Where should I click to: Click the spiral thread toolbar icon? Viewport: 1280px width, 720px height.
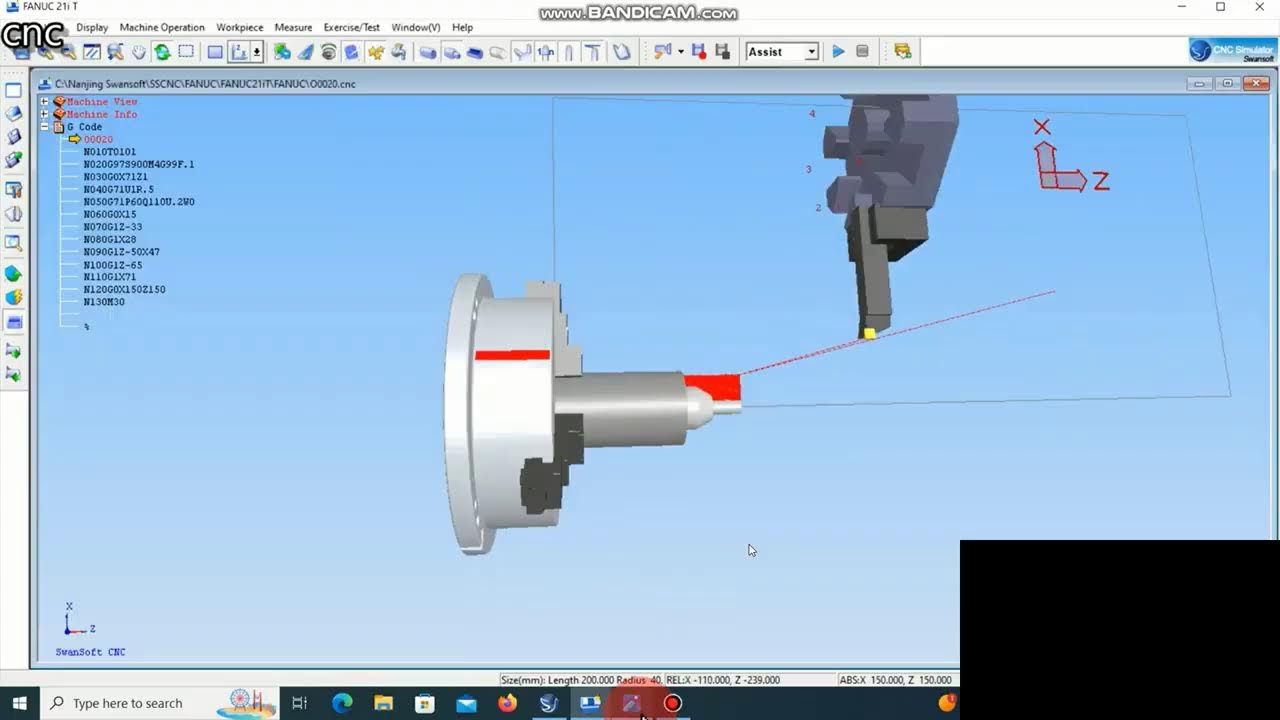coord(328,52)
